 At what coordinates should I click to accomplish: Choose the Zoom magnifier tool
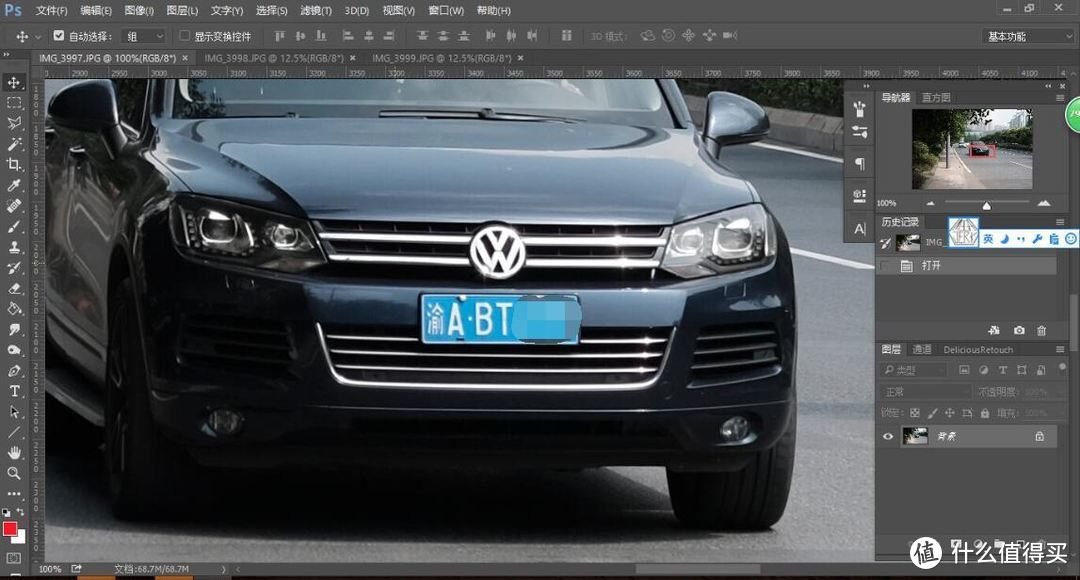pyautogui.click(x=14, y=473)
